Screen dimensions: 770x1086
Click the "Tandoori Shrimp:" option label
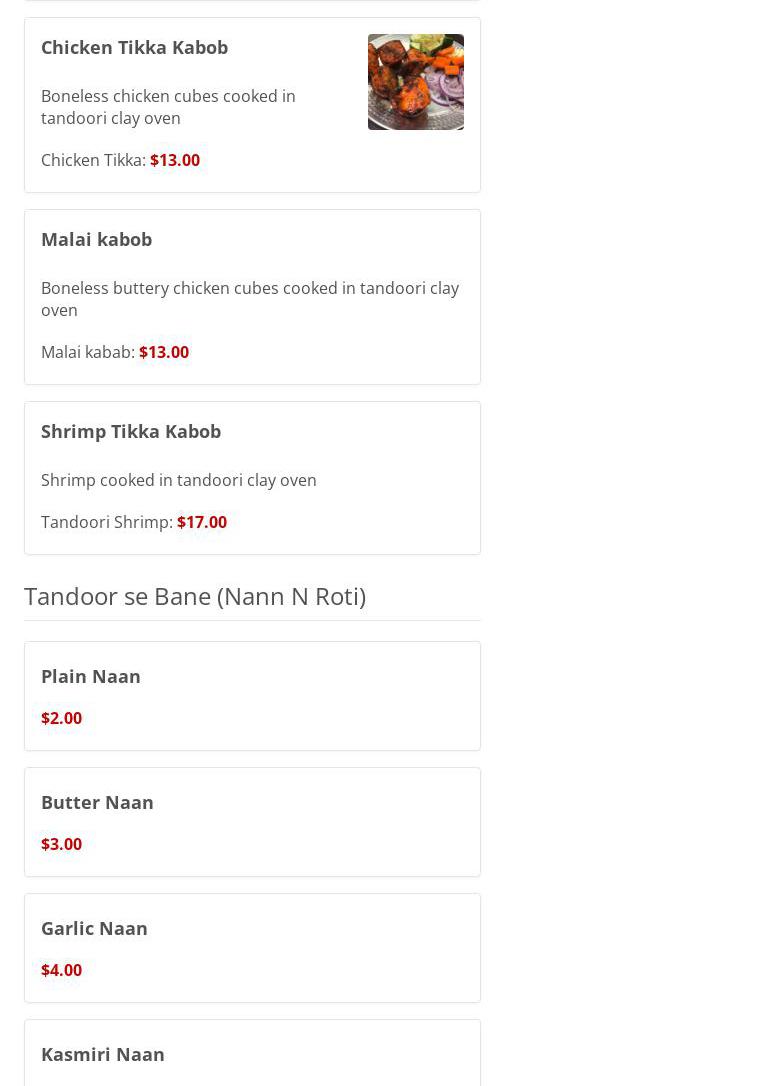tap(106, 522)
